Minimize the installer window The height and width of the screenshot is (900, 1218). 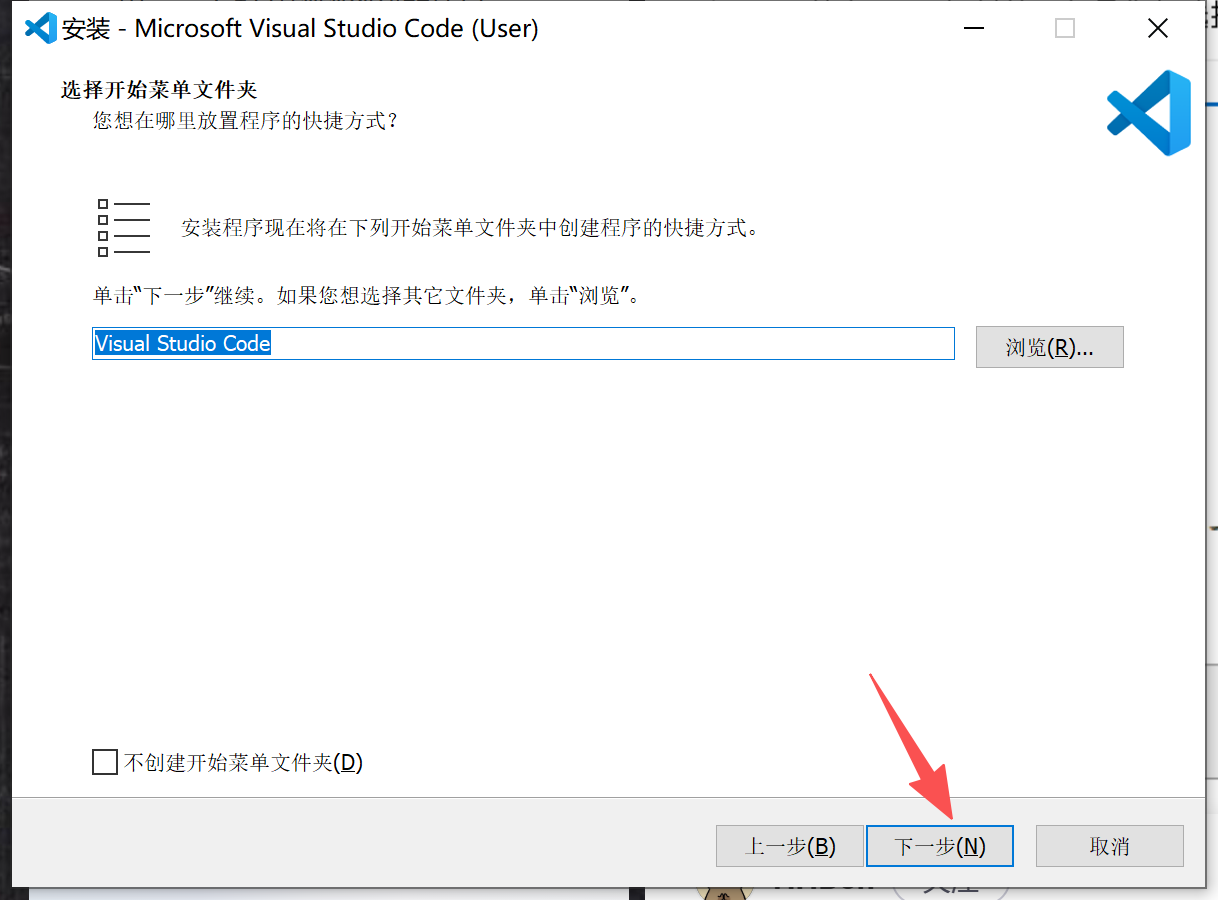[973, 28]
